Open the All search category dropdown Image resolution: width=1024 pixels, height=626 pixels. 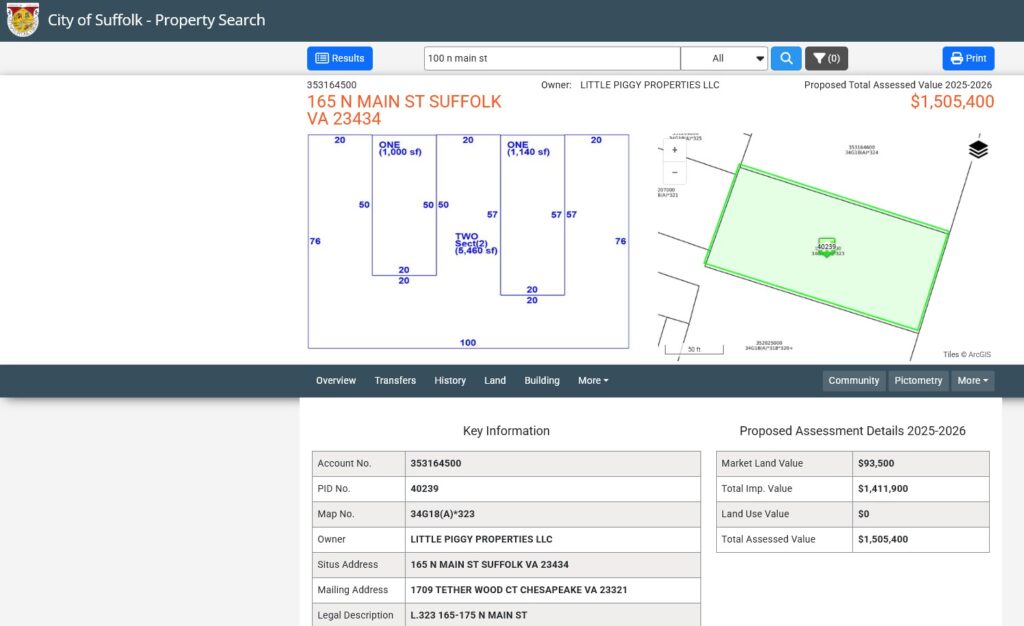(x=724, y=58)
